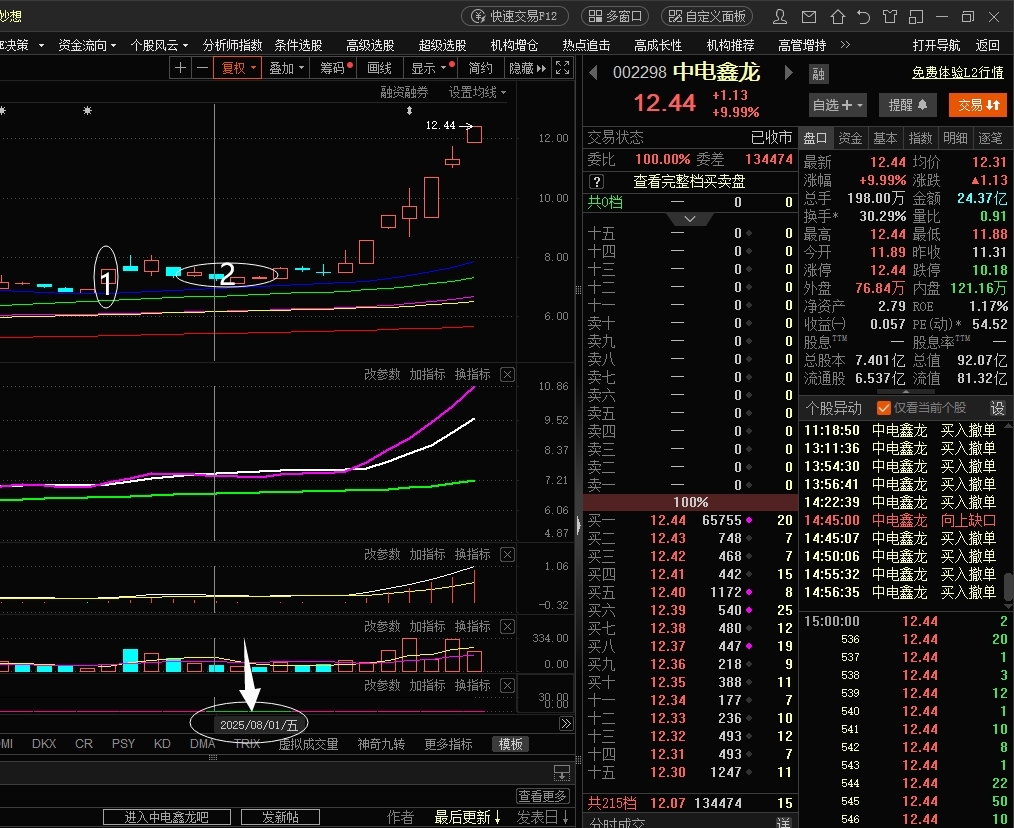The height and width of the screenshot is (828, 1014).
Task: Expand 个股风云 menu
Action: (x=159, y=45)
